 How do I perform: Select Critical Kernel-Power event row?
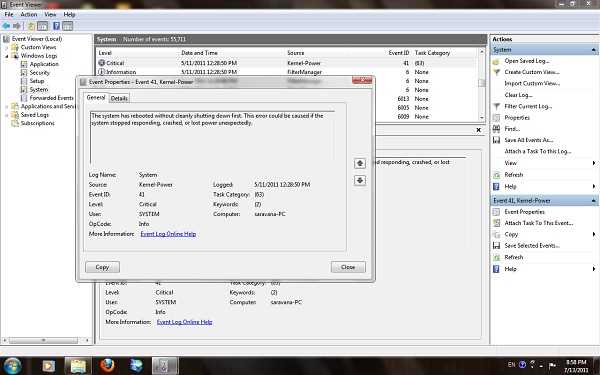(x=286, y=63)
